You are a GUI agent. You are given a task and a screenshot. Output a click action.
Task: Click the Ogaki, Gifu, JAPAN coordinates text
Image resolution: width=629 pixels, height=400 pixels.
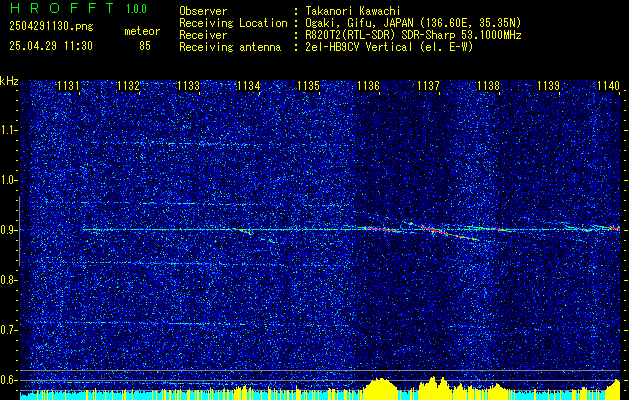tap(413, 24)
